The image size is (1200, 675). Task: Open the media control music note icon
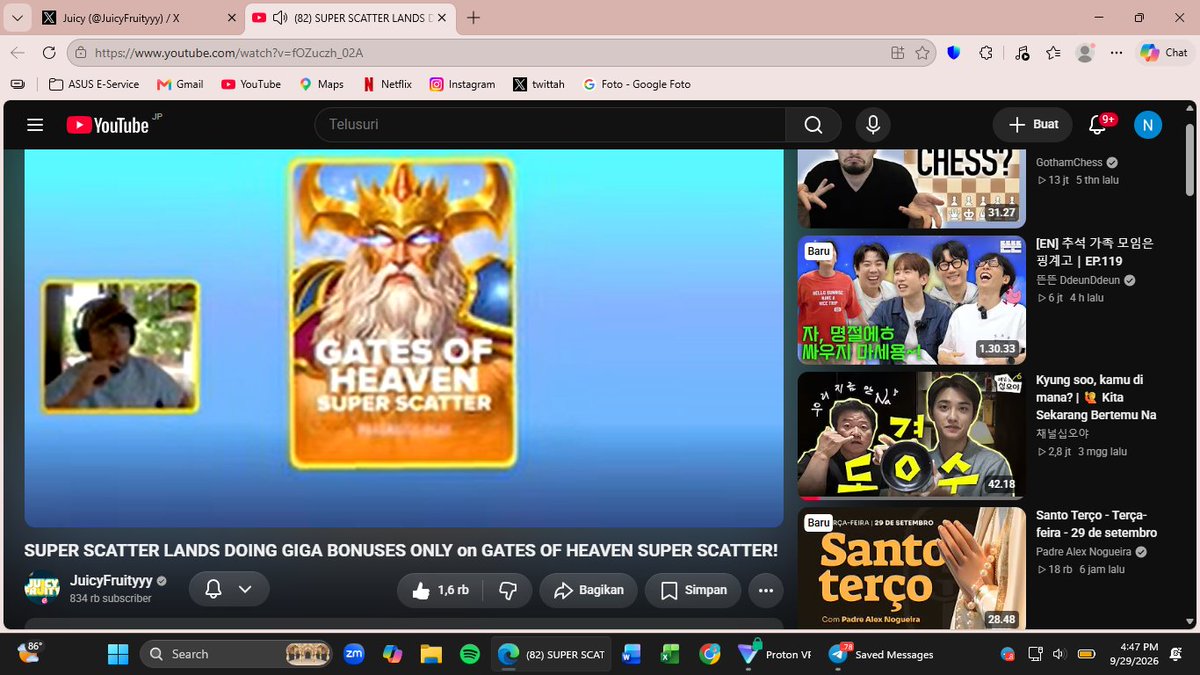(x=1021, y=53)
